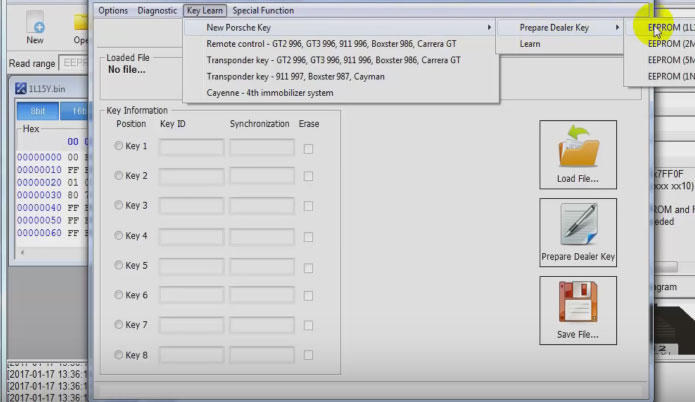Screen dimensions: 695x402
Task: Choose the first EEPROM (1L option
Action: pyautogui.click(x=670, y=27)
